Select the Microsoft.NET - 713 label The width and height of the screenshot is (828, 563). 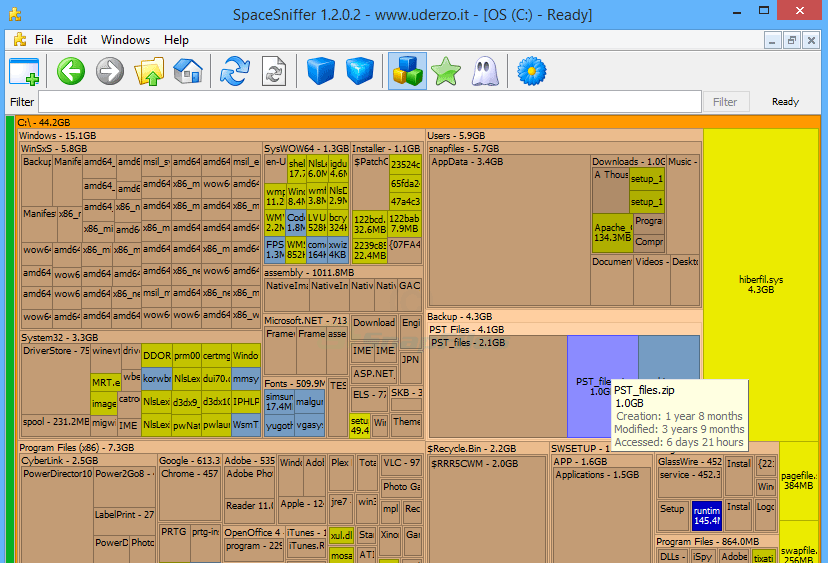click(305, 321)
